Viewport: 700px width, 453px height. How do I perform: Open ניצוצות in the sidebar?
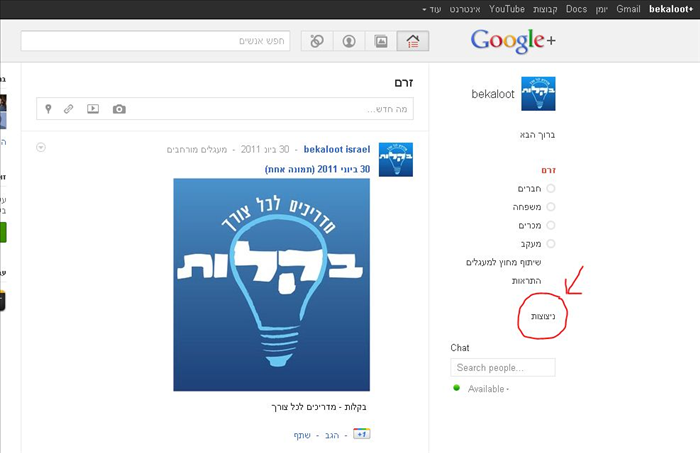pyautogui.click(x=543, y=316)
